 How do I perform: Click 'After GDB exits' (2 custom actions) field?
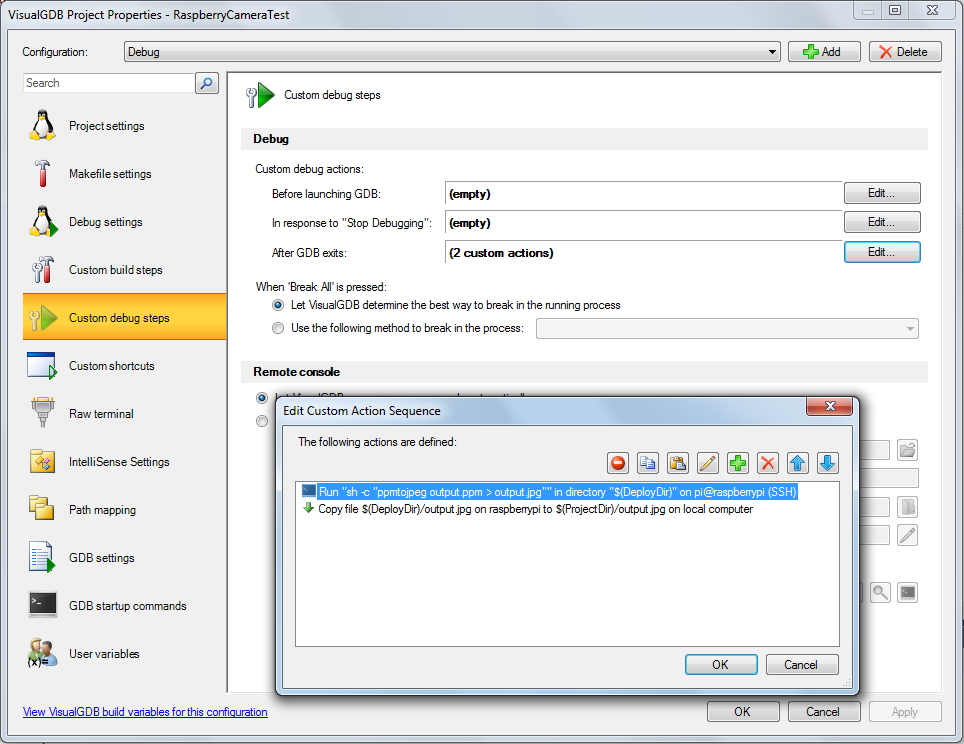coord(643,253)
